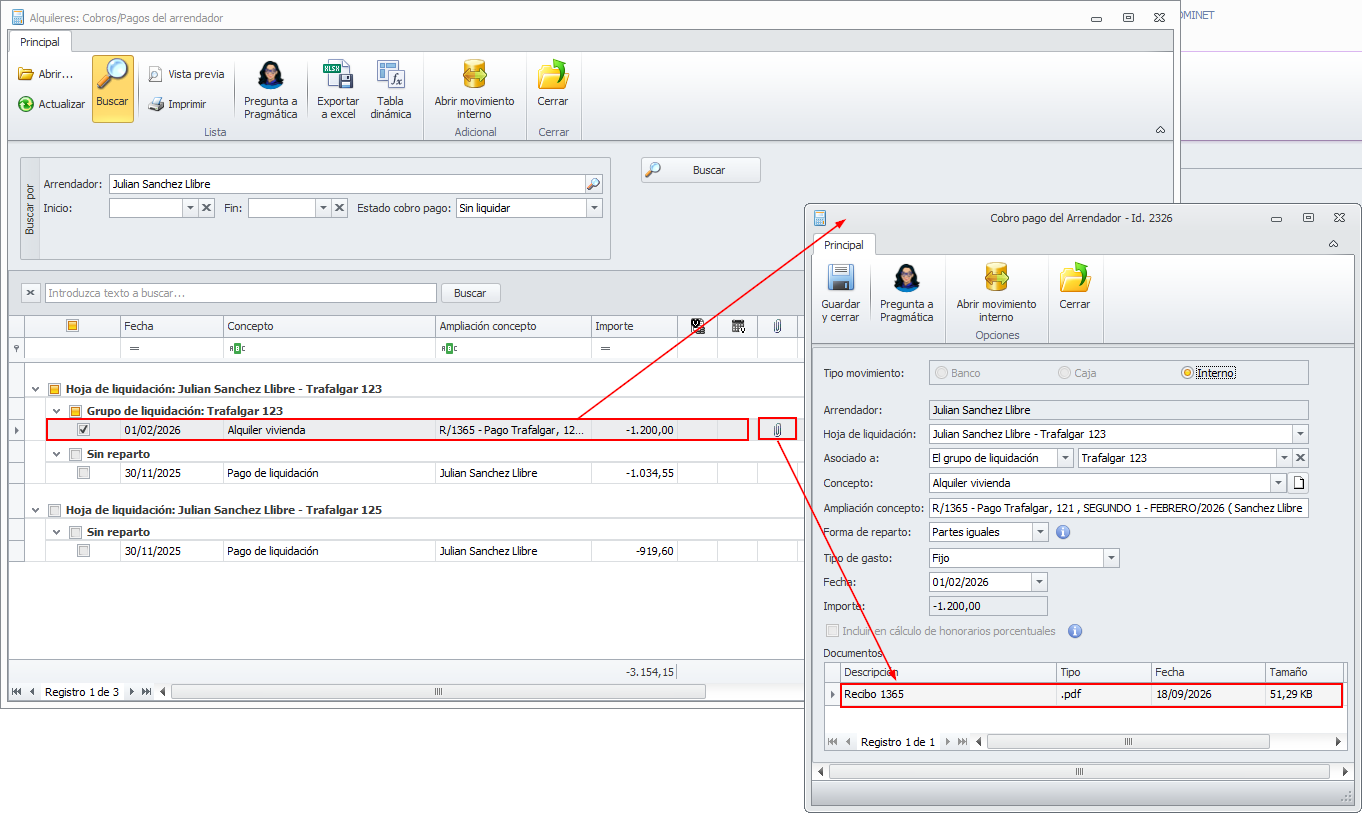
Task: Toggle the select-all checkbox in the grid header
Action: click(72, 326)
